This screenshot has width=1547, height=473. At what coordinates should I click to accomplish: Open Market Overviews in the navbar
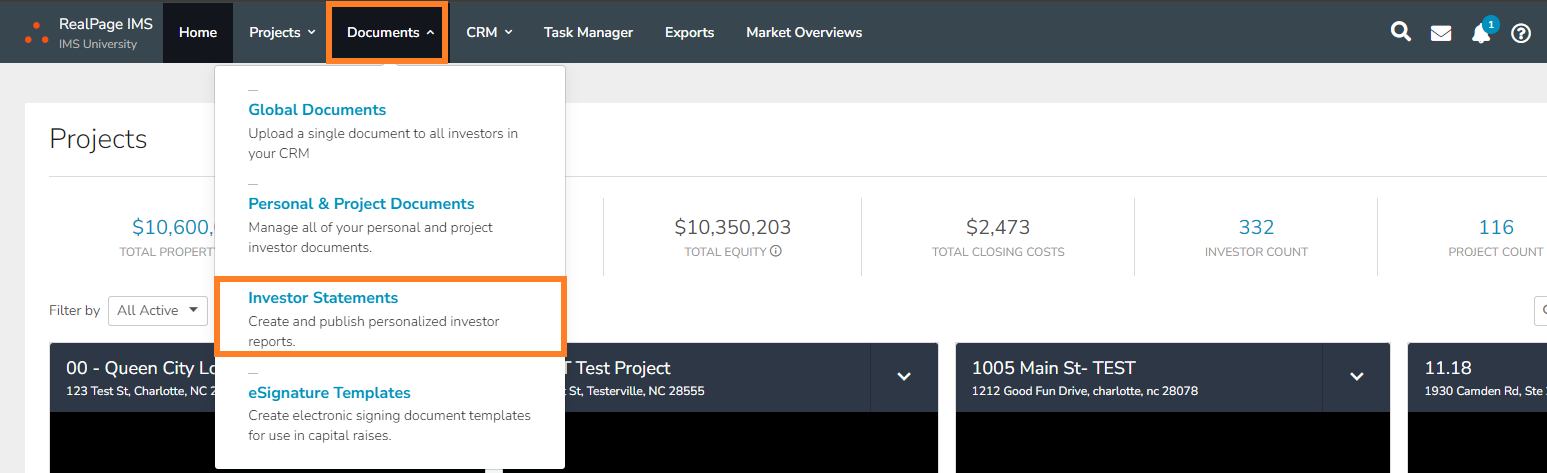click(x=804, y=32)
